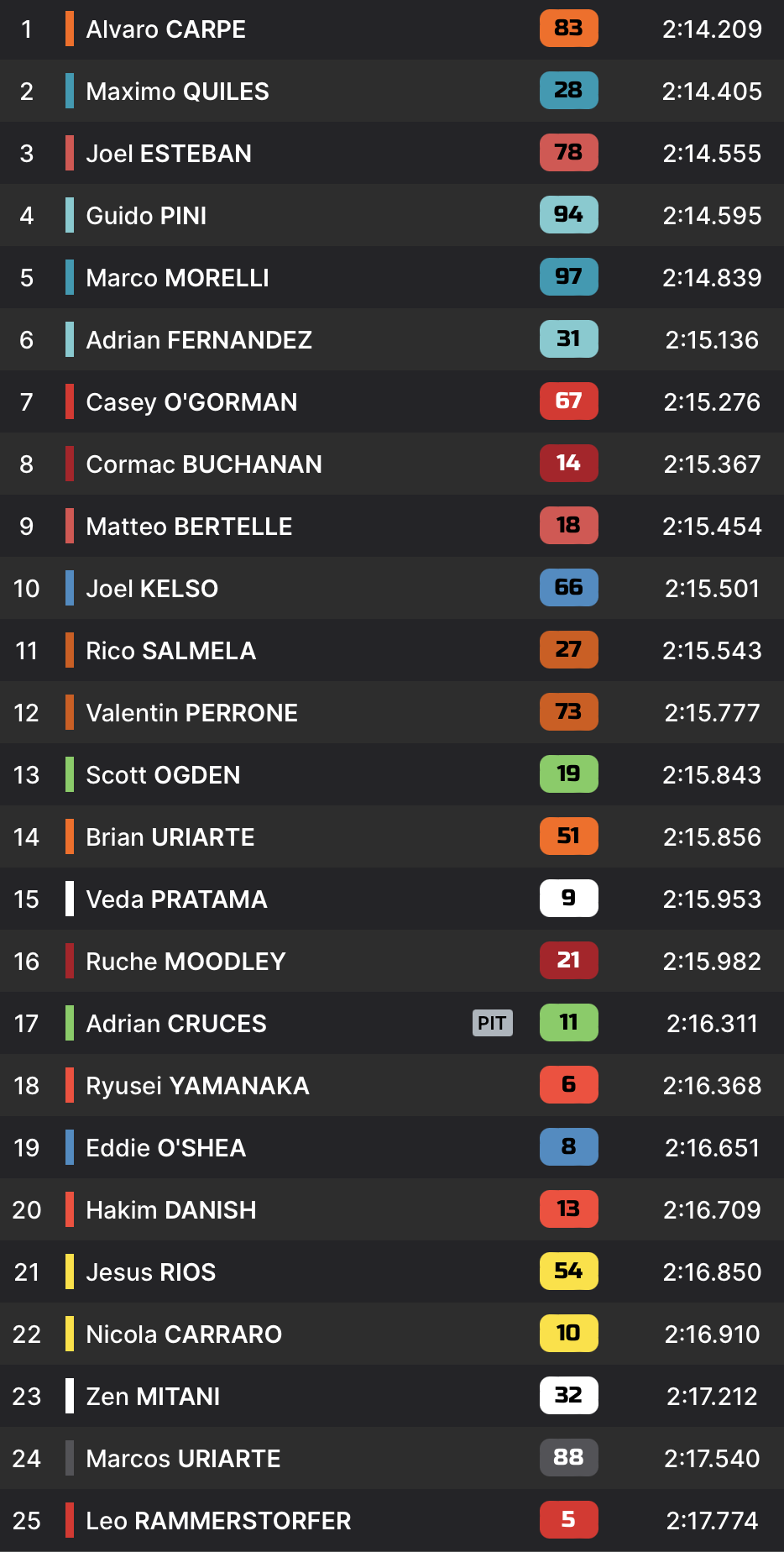Click position number 12 for Valentin PERRONE
Screen dimensions: 784x1552
pos(27,713)
